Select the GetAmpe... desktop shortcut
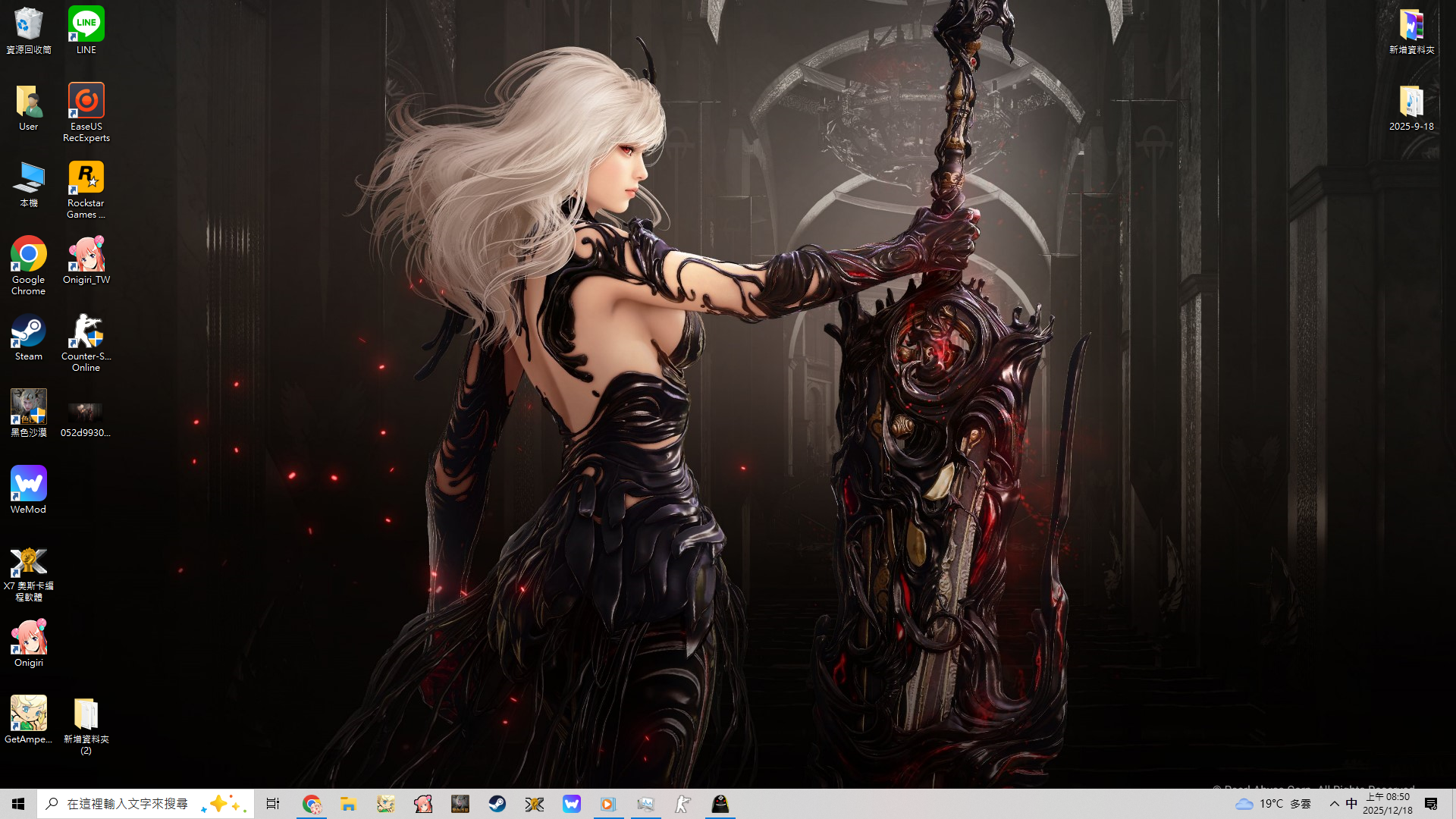Image resolution: width=1456 pixels, height=819 pixels. pyautogui.click(x=29, y=720)
